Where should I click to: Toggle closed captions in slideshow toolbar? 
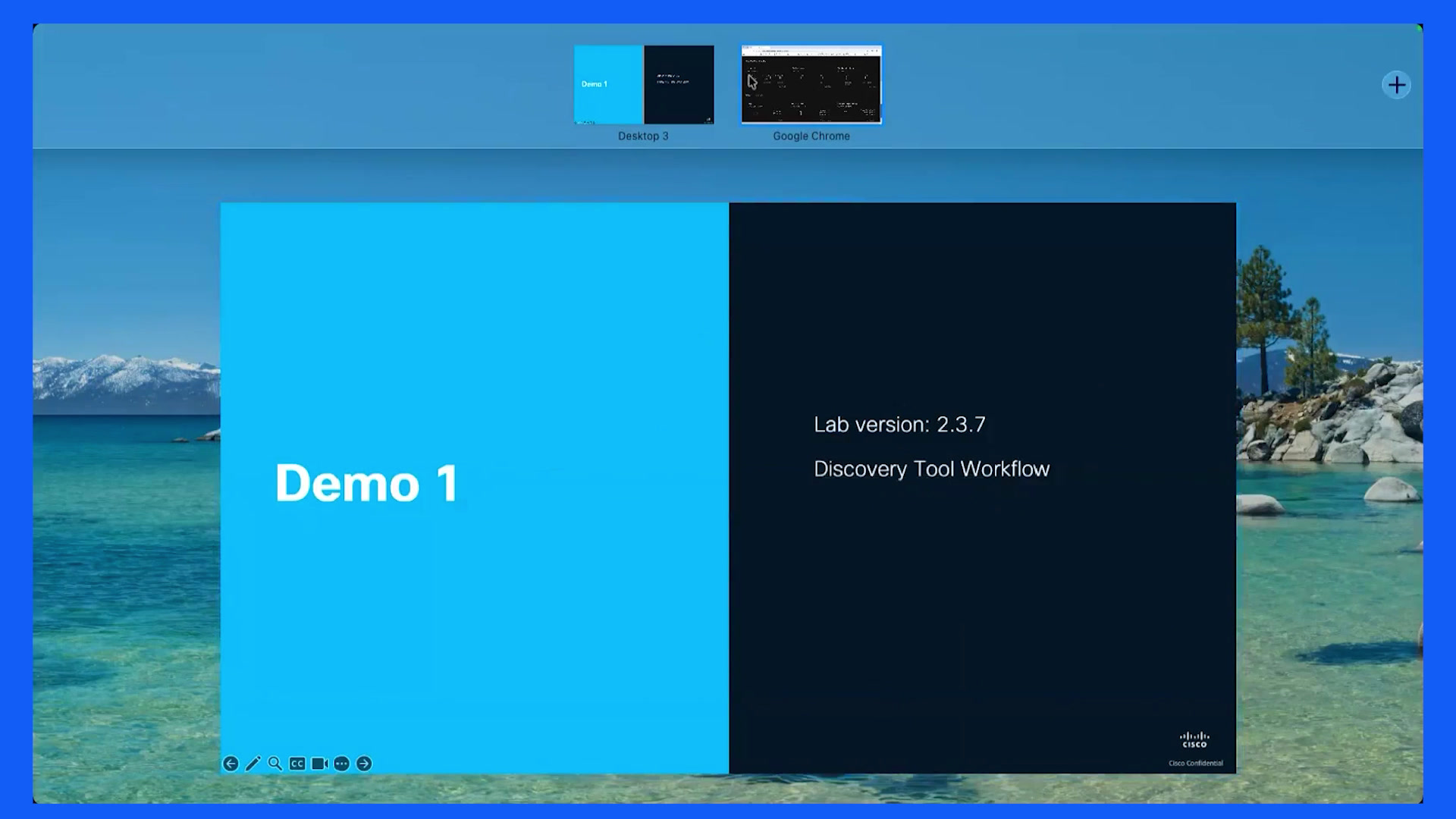click(297, 764)
